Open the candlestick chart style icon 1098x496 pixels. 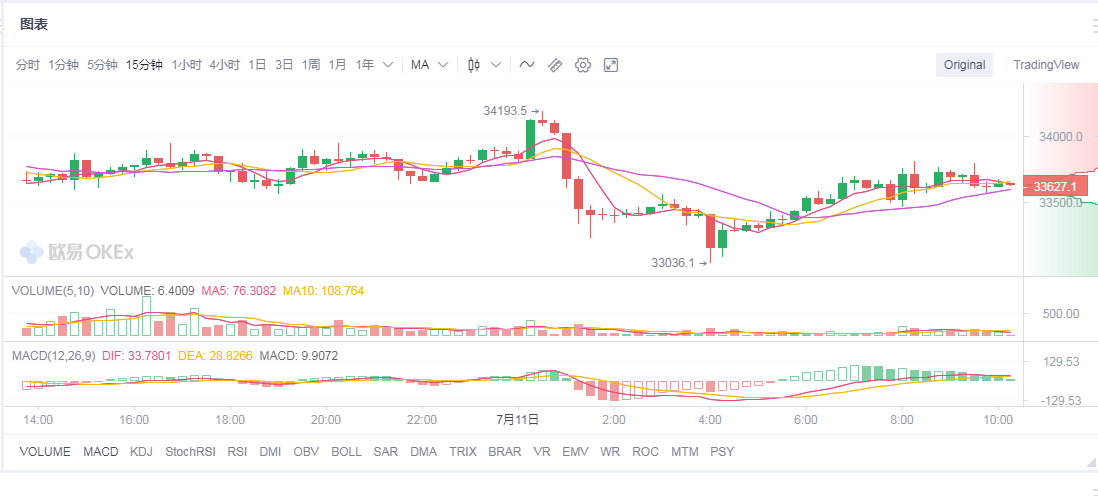pyautogui.click(x=474, y=65)
